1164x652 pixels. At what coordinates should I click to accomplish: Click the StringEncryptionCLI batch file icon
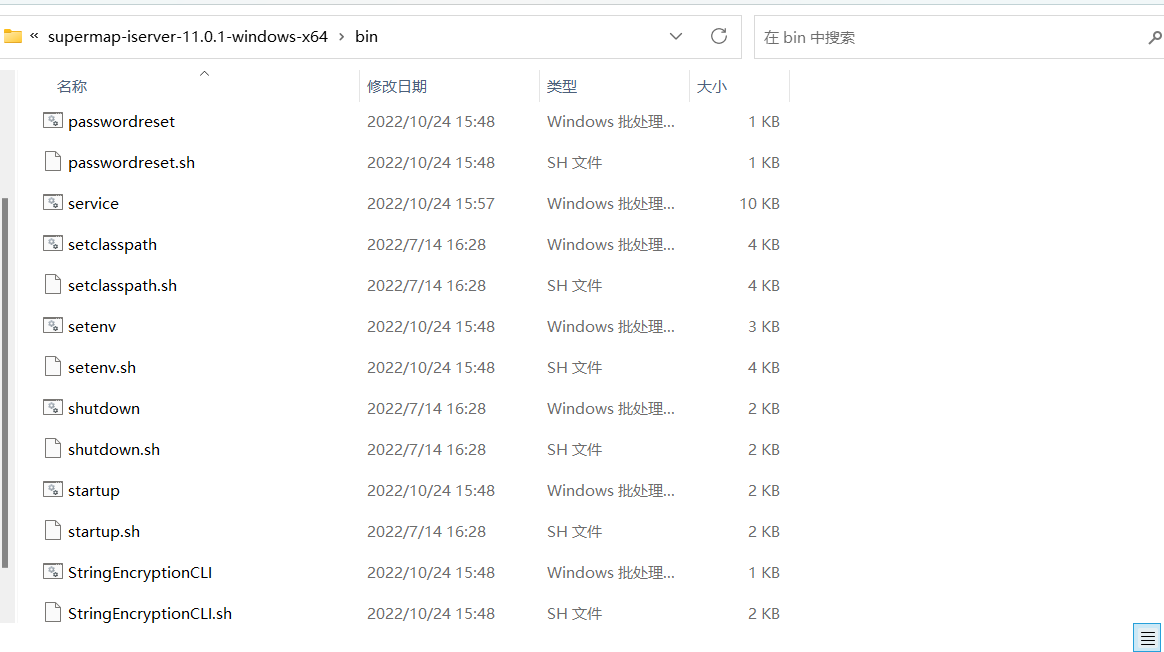point(53,571)
